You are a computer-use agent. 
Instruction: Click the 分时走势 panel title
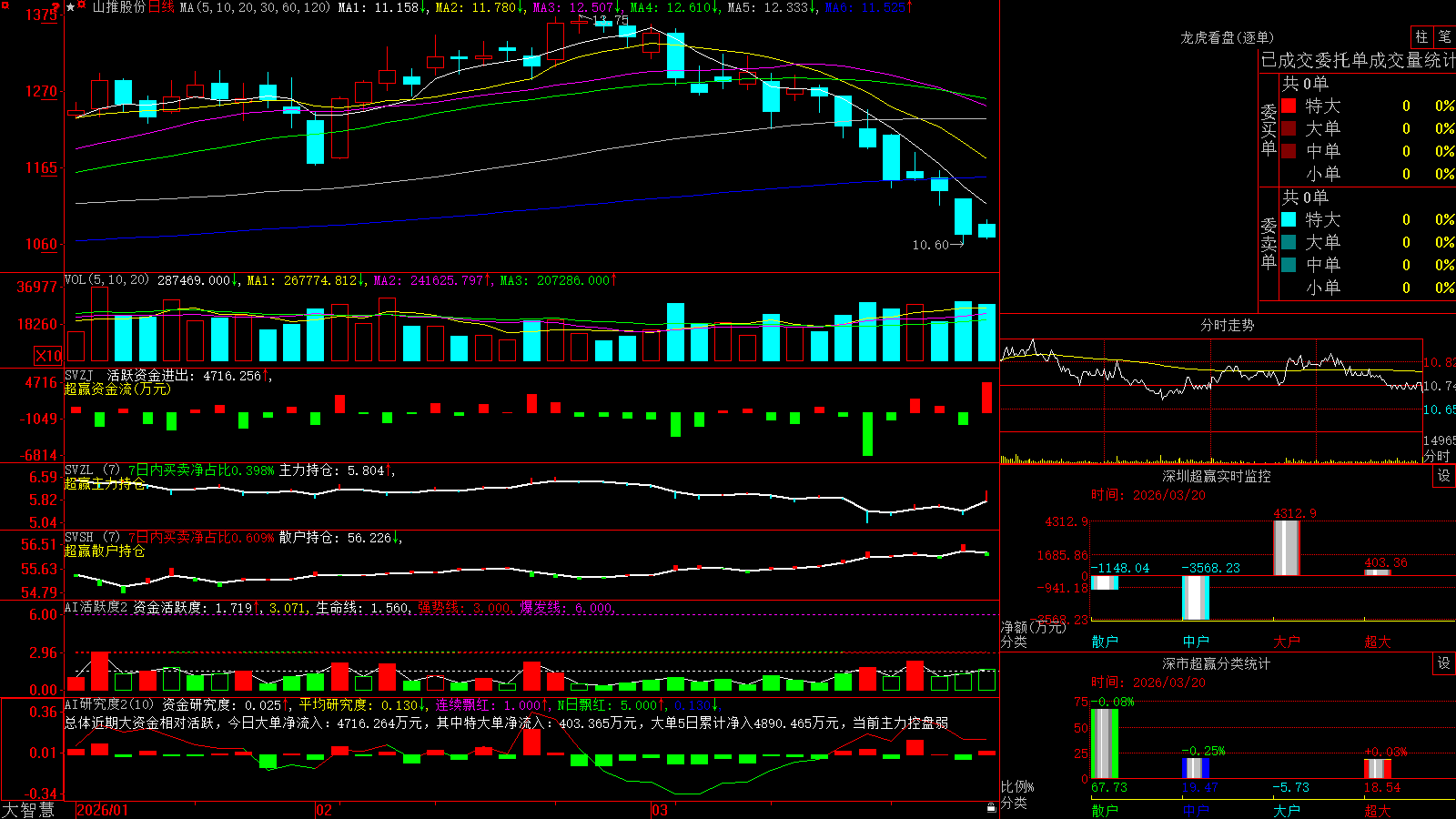click(1227, 325)
